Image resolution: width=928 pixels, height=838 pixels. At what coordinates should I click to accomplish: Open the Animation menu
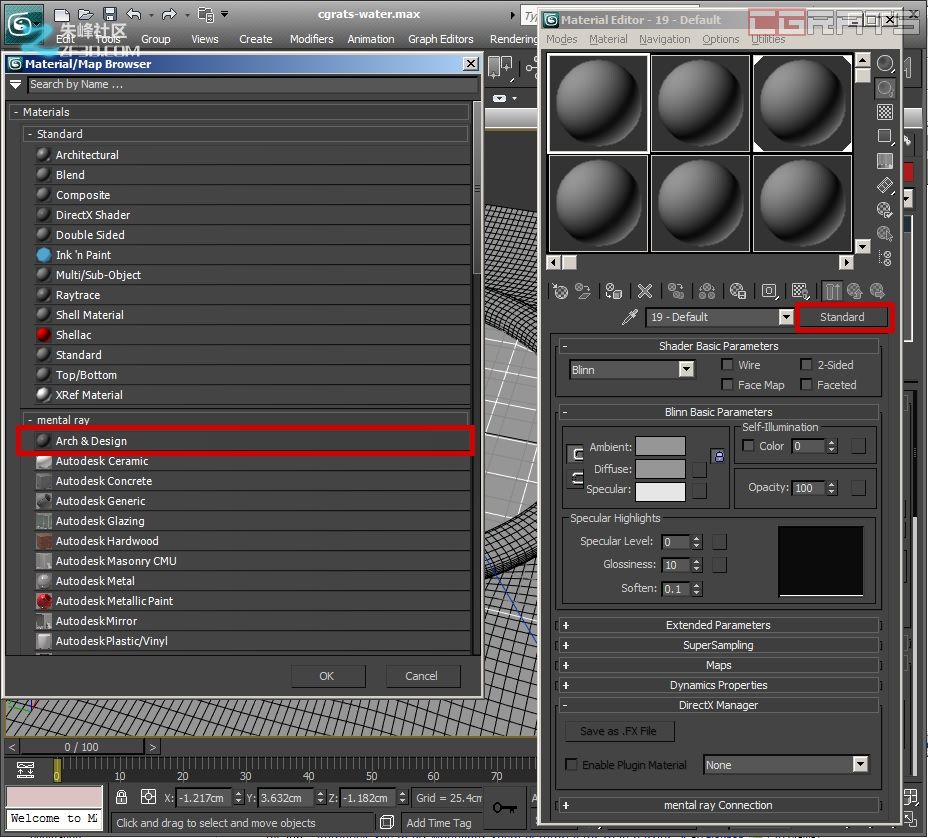click(x=370, y=39)
